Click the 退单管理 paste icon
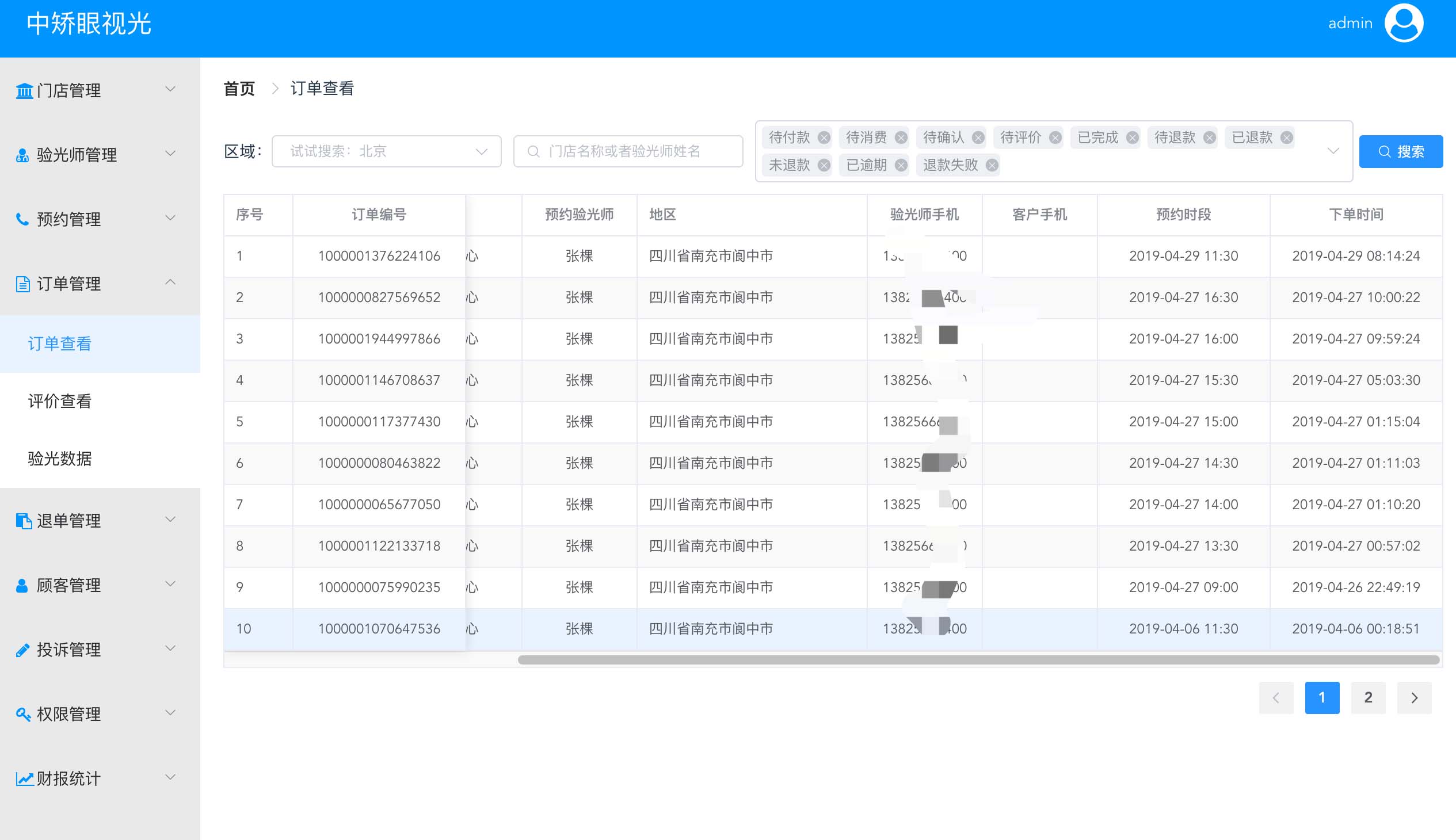 (24, 521)
